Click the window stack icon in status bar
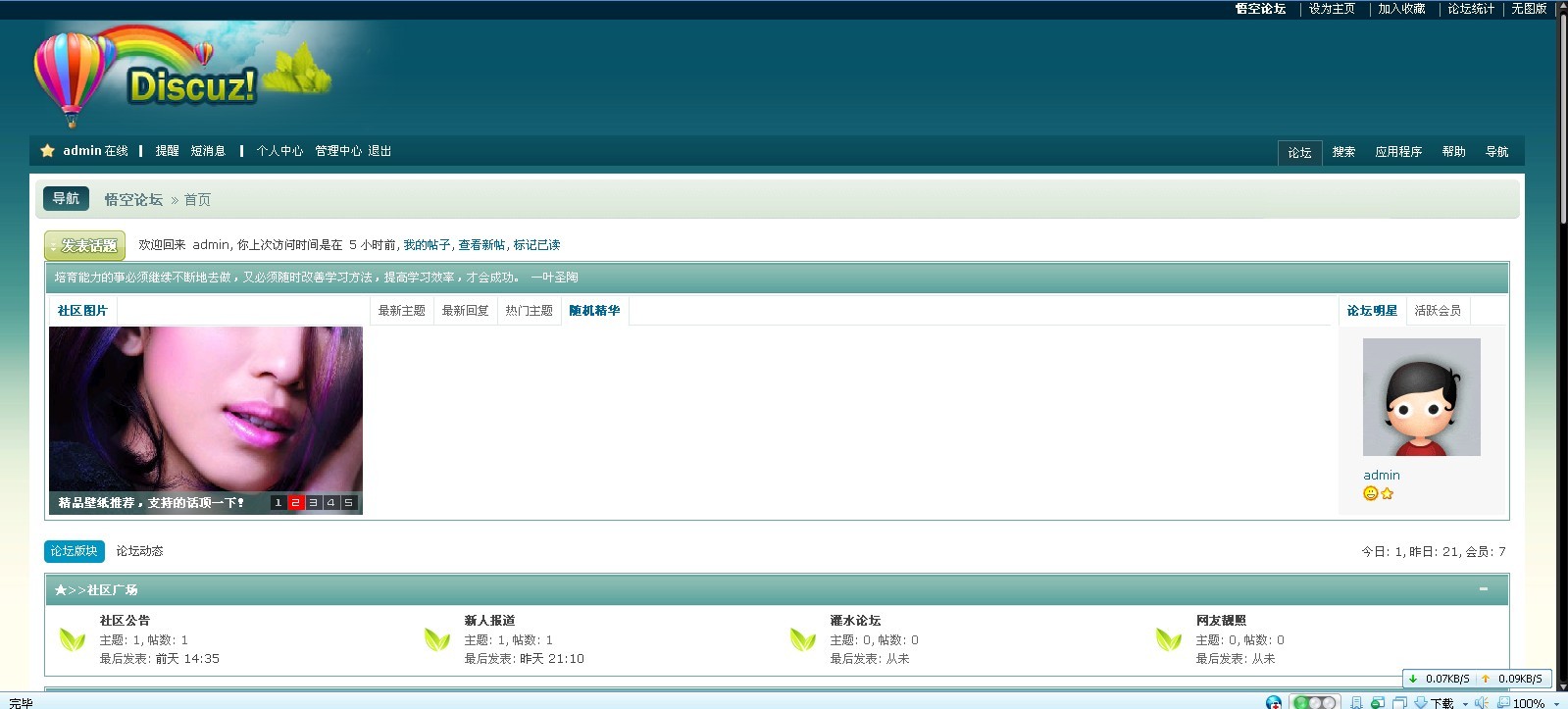This screenshot has height=709, width=1568. pos(1399,702)
